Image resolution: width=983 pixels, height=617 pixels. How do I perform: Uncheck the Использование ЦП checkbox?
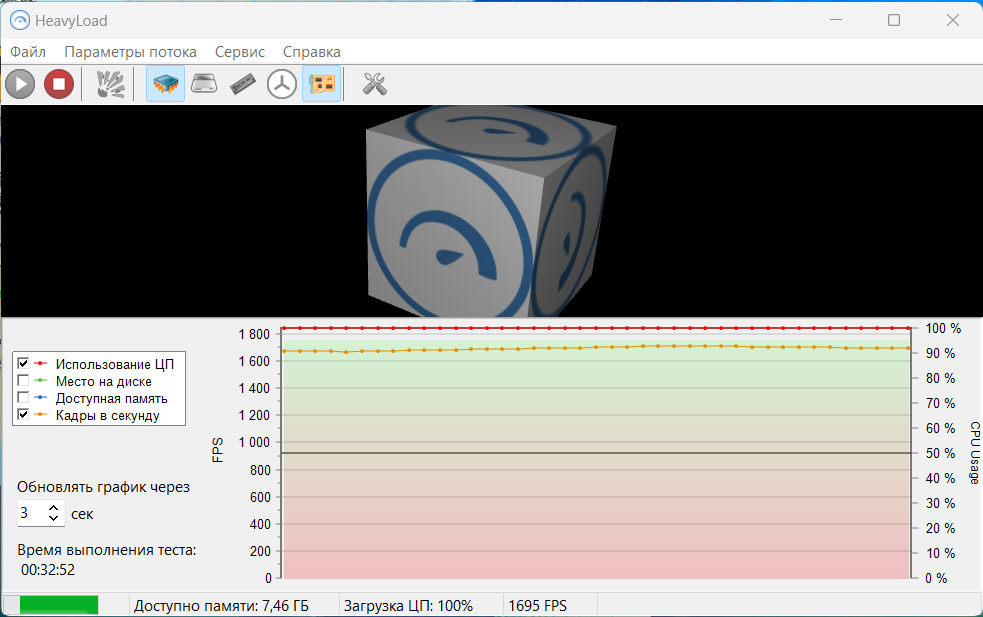23,364
